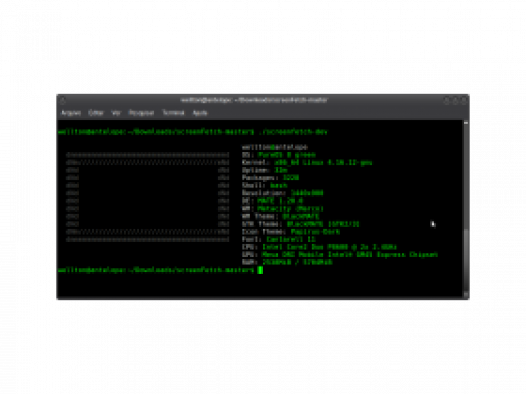This screenshot has width=526, height=394.
Task: Click the "OS:" line in output
Action: coord(279,155)
